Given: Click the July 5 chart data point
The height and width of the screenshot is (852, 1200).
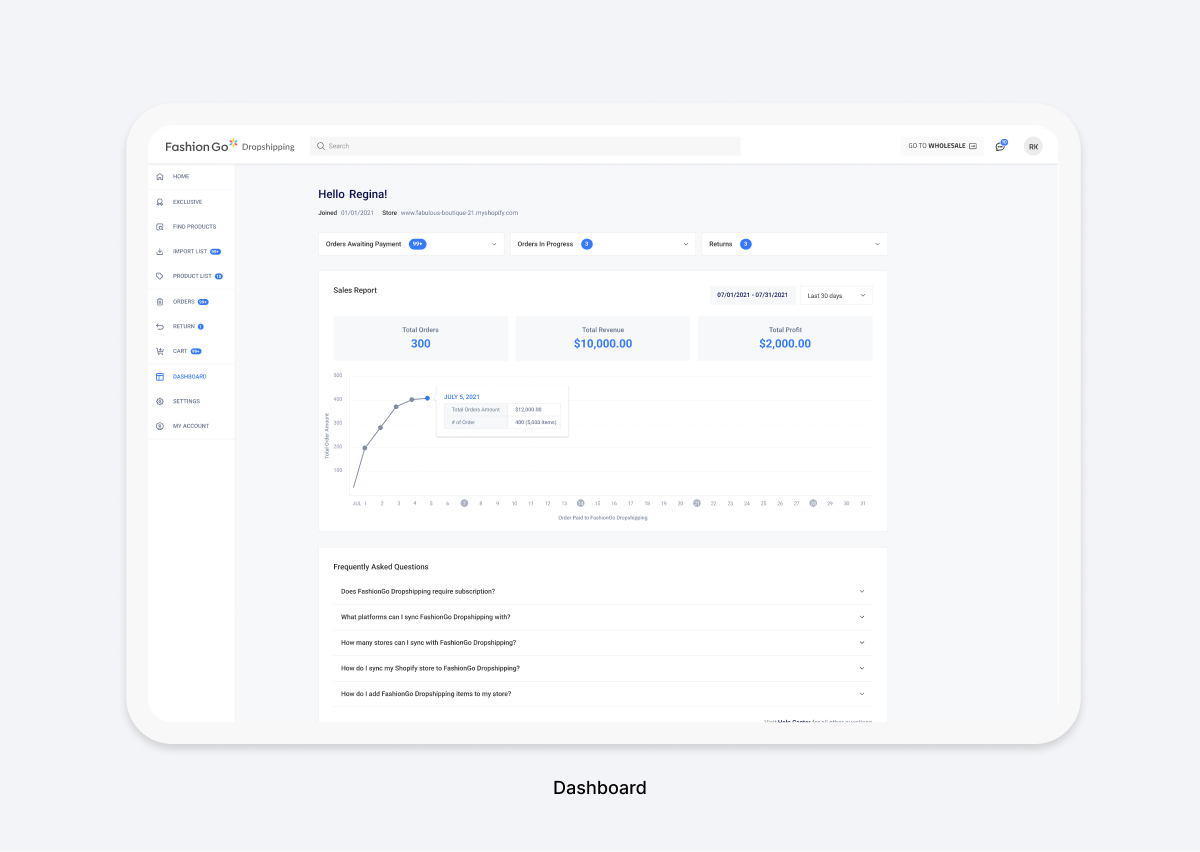Looking at the screenshot, I should click(x=428, y=398).
